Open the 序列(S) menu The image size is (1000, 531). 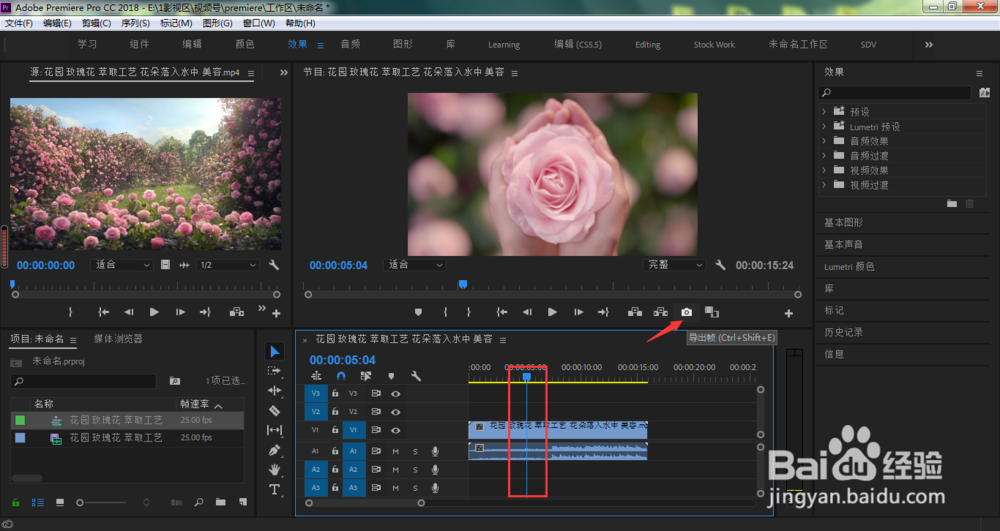135,23
